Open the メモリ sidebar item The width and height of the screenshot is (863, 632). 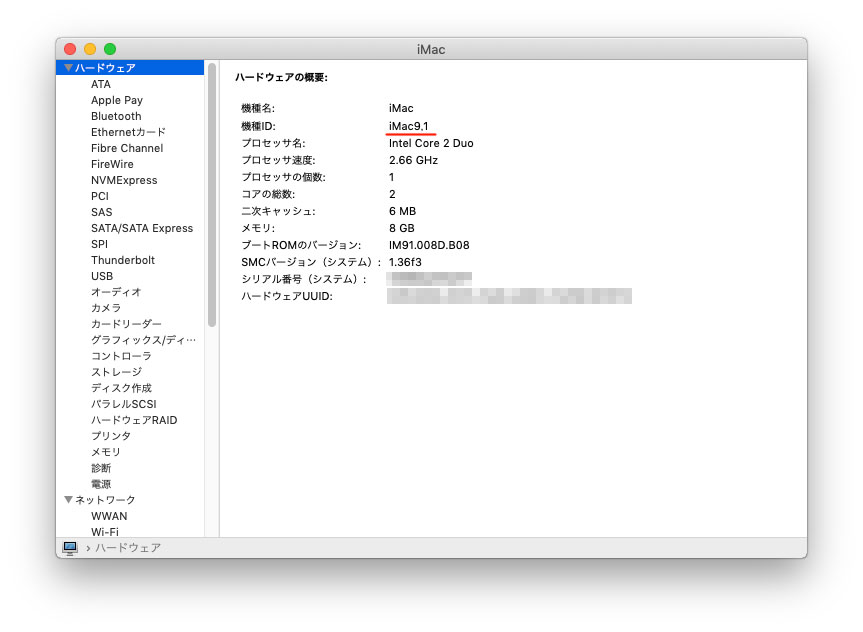[106, 452]
